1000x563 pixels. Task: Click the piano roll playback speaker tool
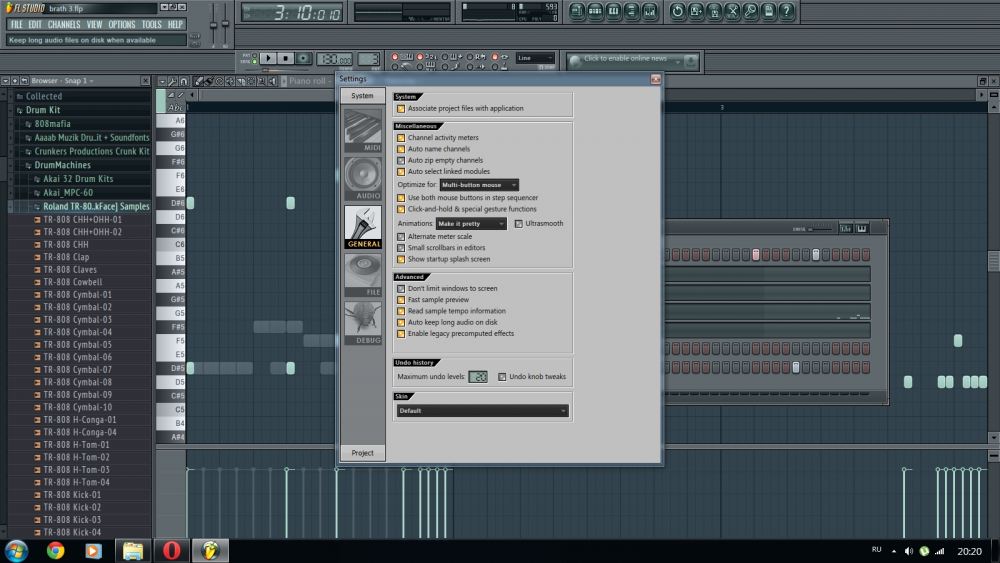click(x=273, y=82)
